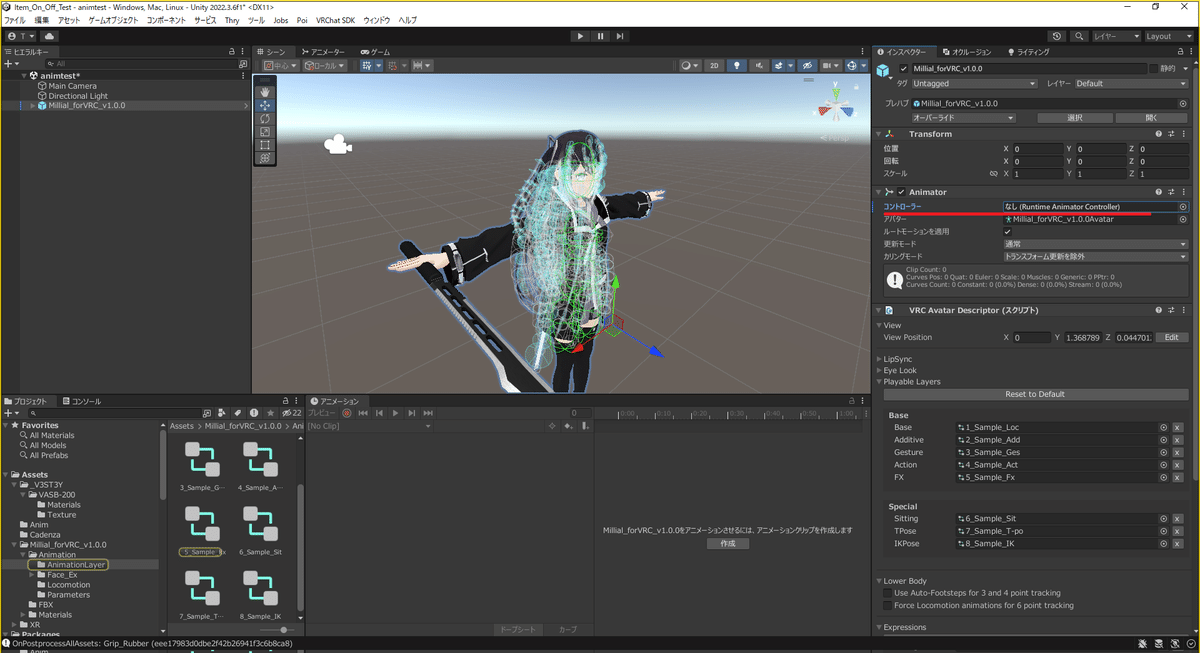The height and width of the screenshot is (653, 1200).
Task: Select the combined Transform tool
Action: pyautogui.click(x=265, y=158)
